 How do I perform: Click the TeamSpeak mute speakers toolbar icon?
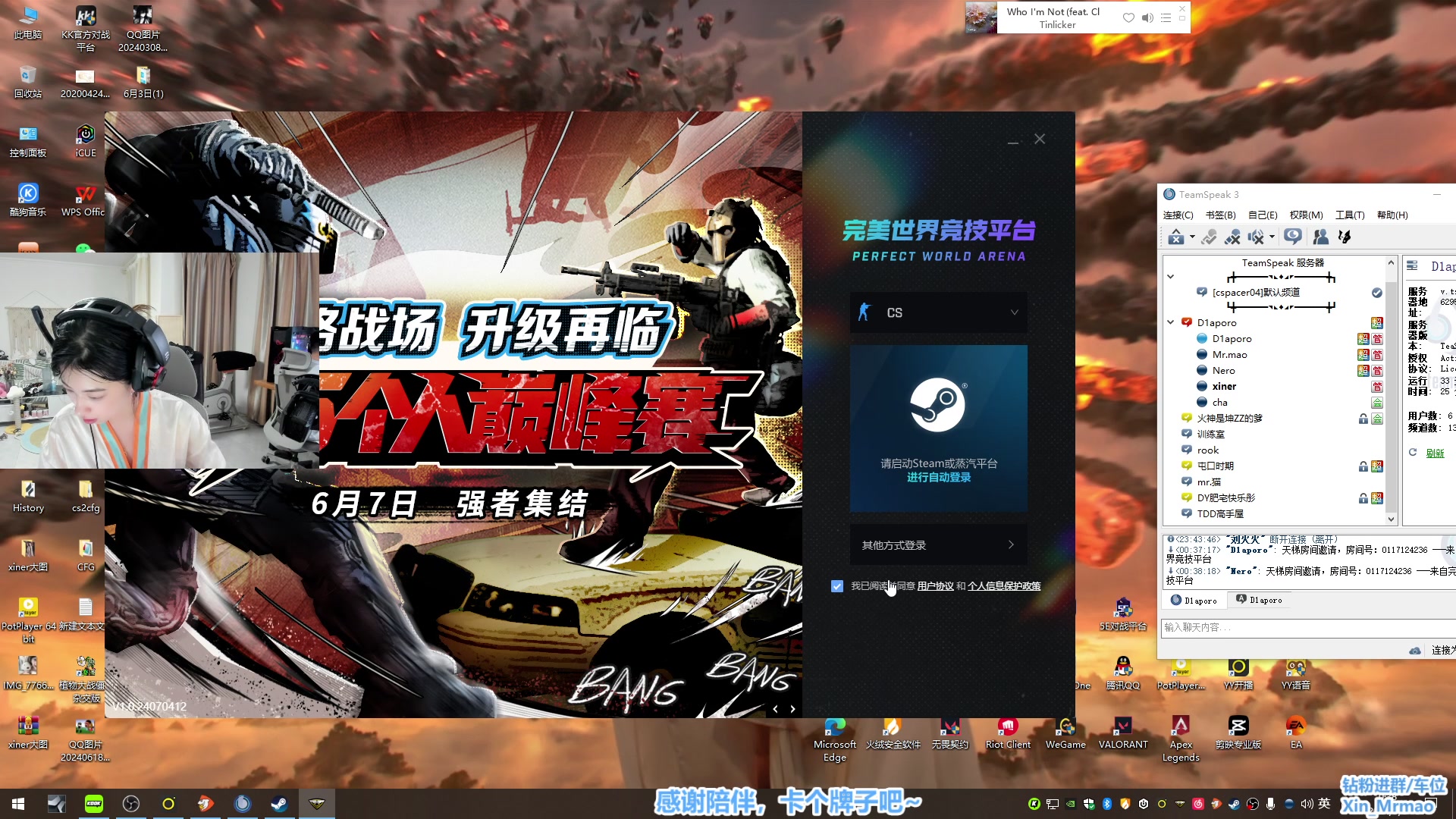pyautogui.click(x=1256, y=237)
